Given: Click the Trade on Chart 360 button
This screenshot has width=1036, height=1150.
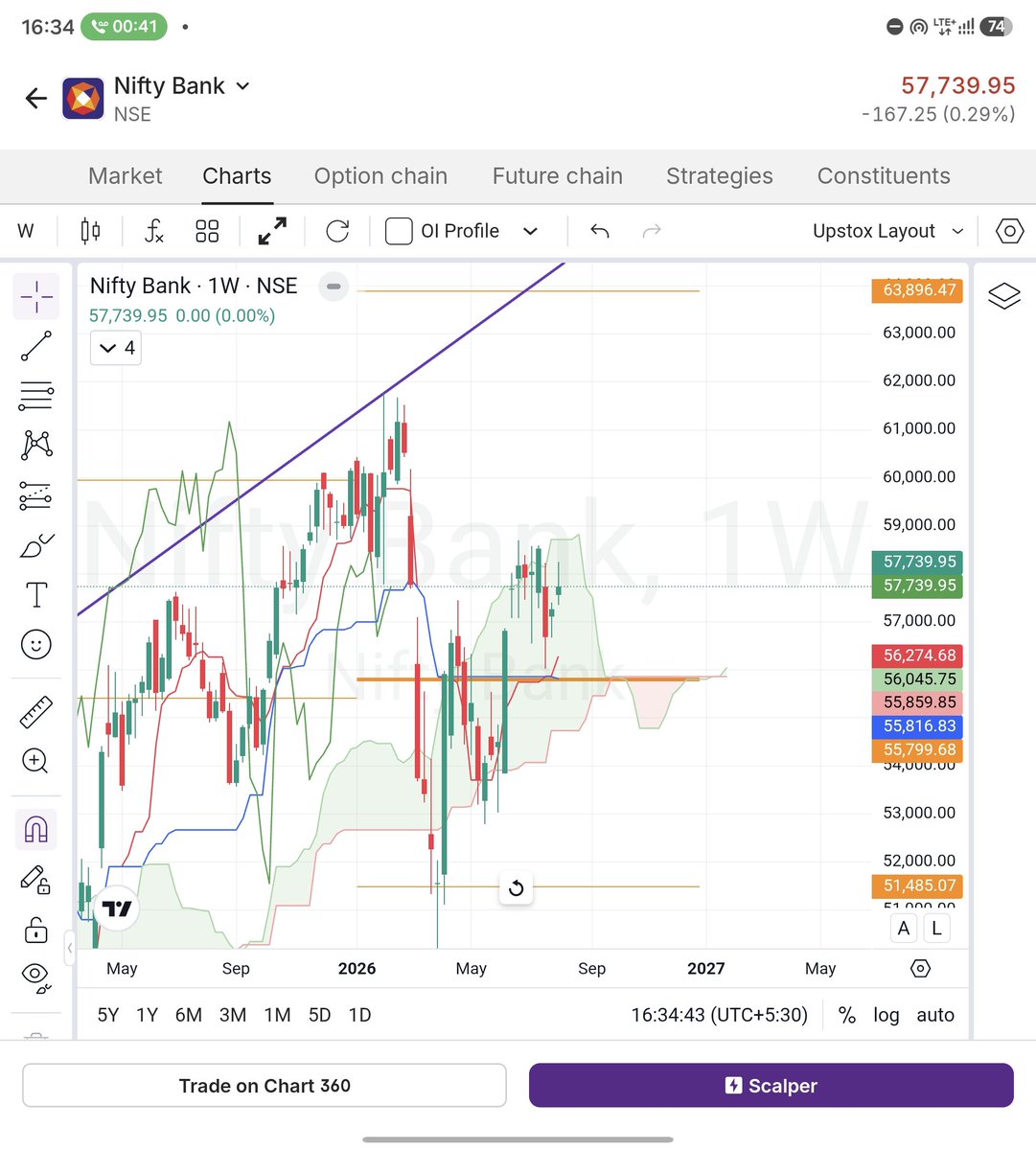Looking at the screenshot, I should 265,1086.
